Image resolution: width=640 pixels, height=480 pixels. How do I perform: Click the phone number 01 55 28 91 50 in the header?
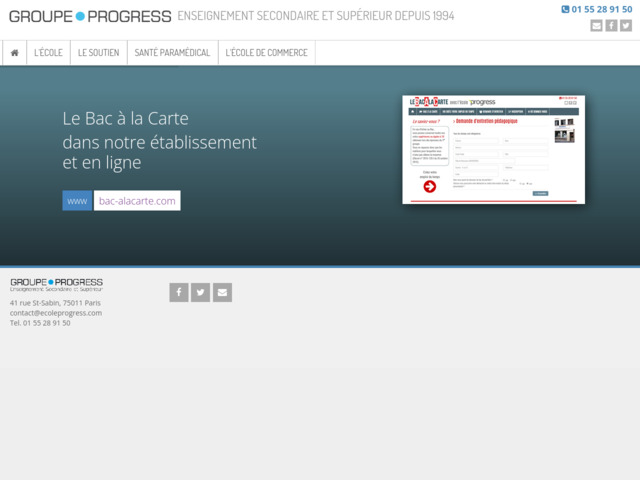click(602, 9)
